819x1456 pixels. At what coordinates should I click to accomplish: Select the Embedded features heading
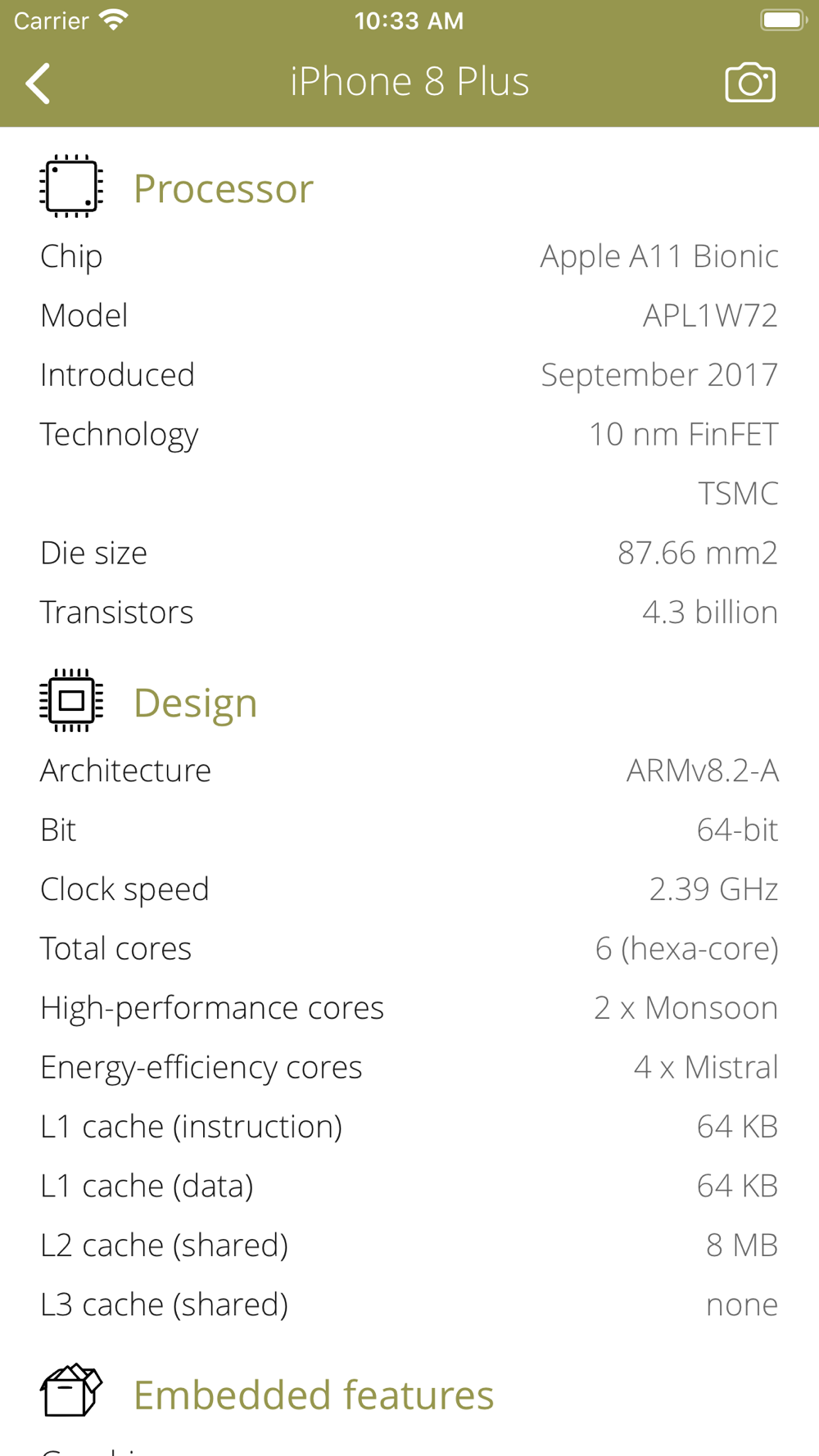[x=314, y=1395]
